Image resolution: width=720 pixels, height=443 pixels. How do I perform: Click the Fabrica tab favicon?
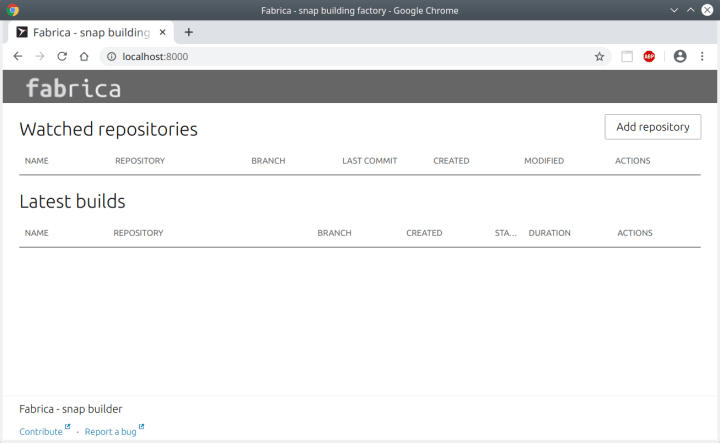[x=22, y=32]
